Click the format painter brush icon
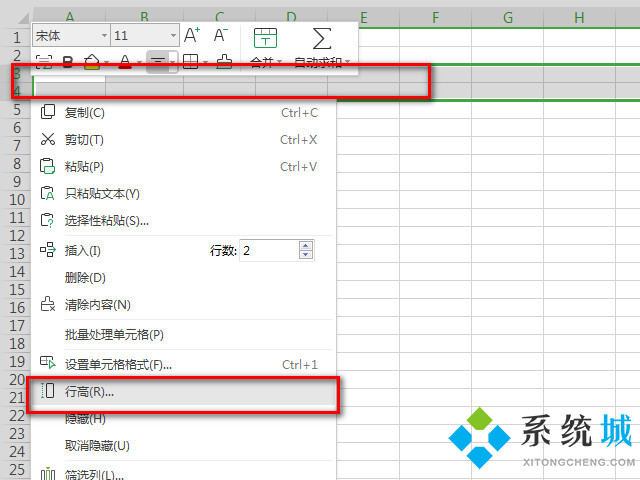Image resolution: width=640 pixels, height=480 pixels. tap(224, 62)
